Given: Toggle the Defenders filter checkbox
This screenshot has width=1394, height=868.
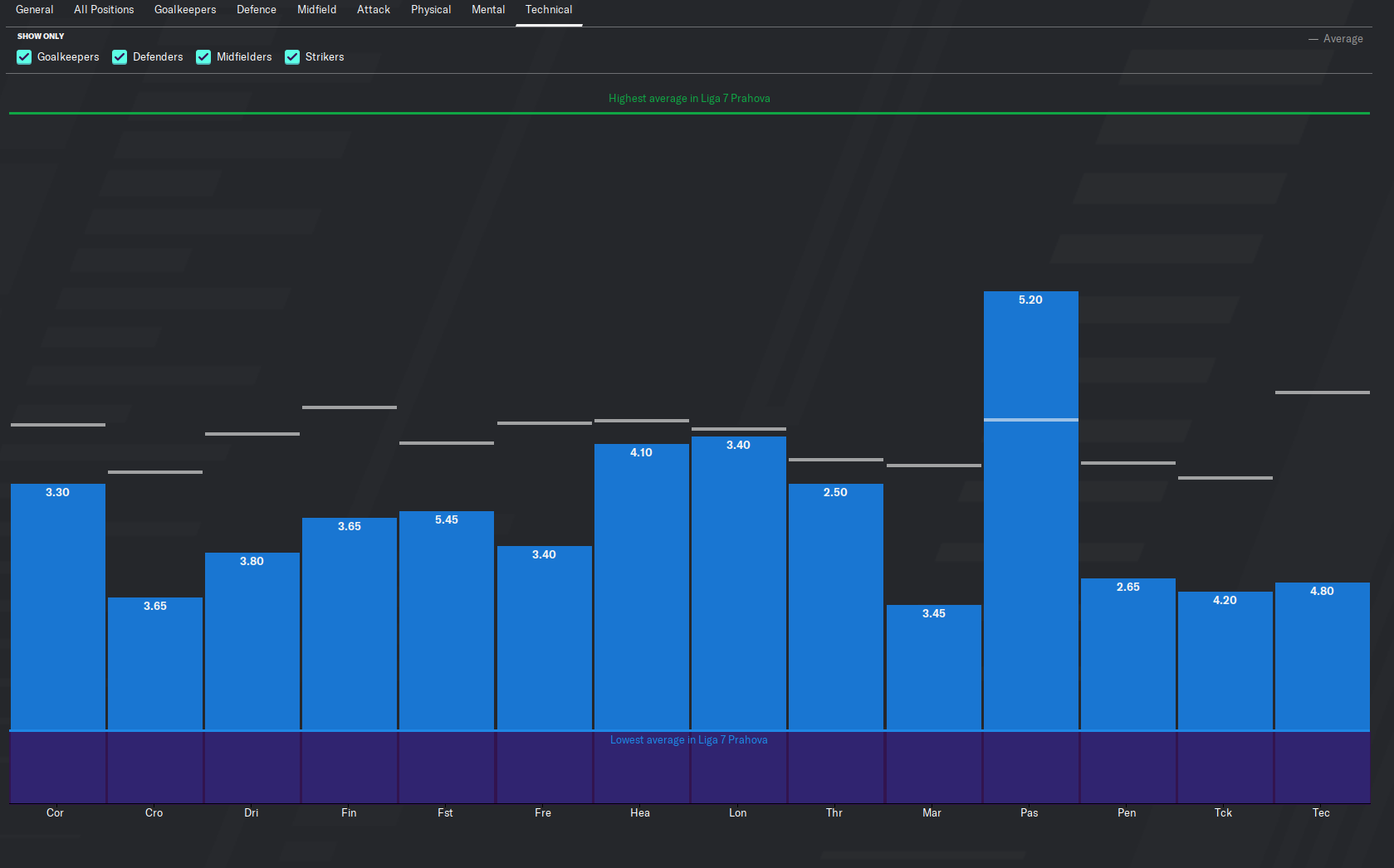Looking at the screenshot, I should click(120, 56).
